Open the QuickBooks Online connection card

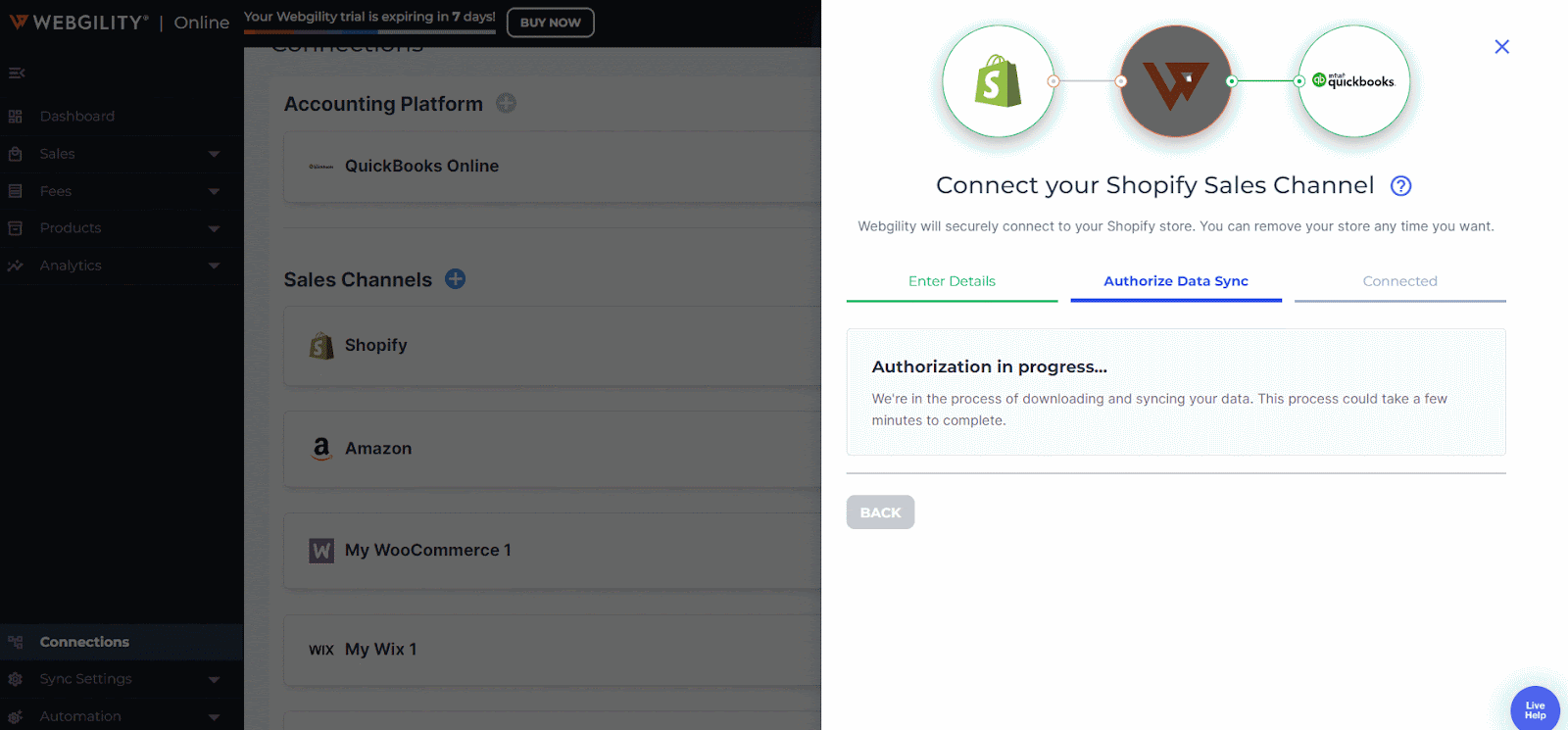553,167
